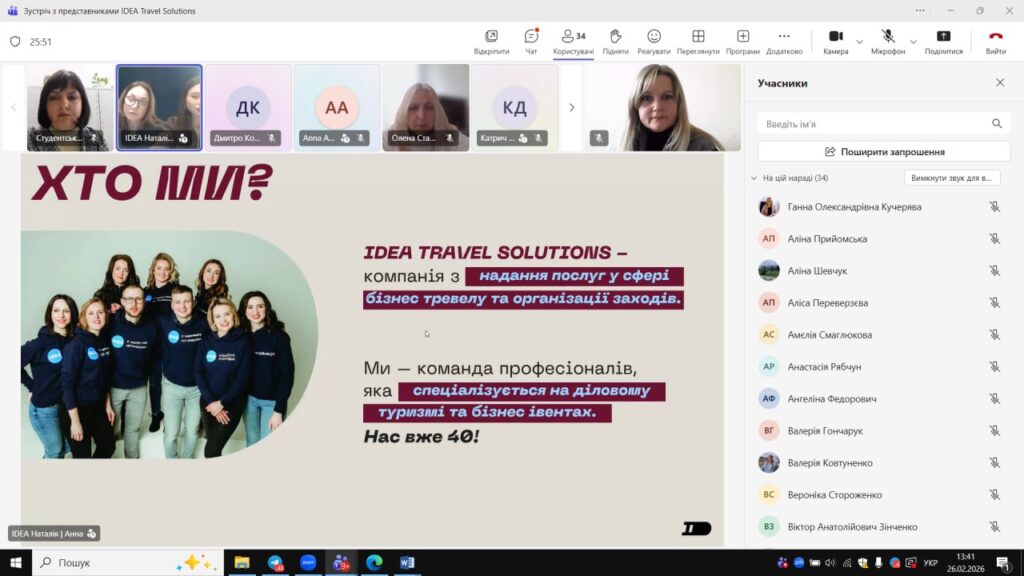Open the Програми apps icon
The width and height of the screenshot is (1024, 576).
(x=743, y=41)
